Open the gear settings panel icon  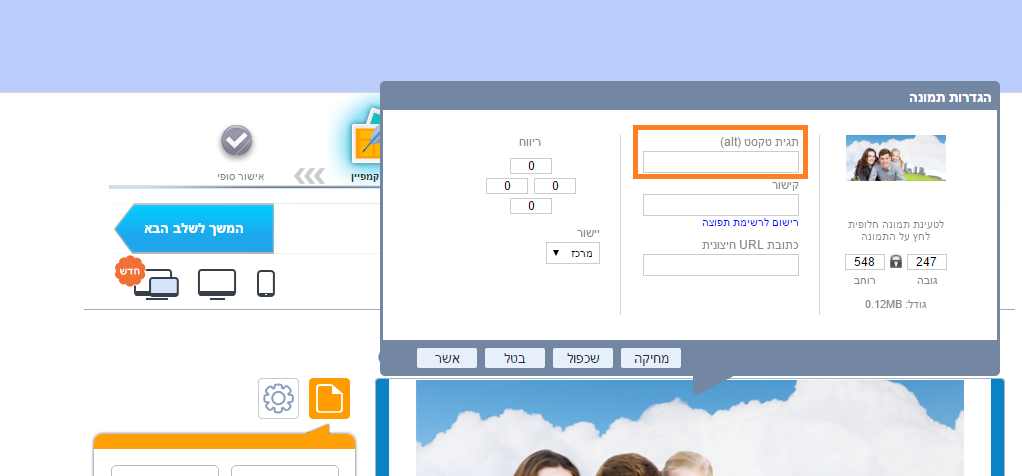278,398
